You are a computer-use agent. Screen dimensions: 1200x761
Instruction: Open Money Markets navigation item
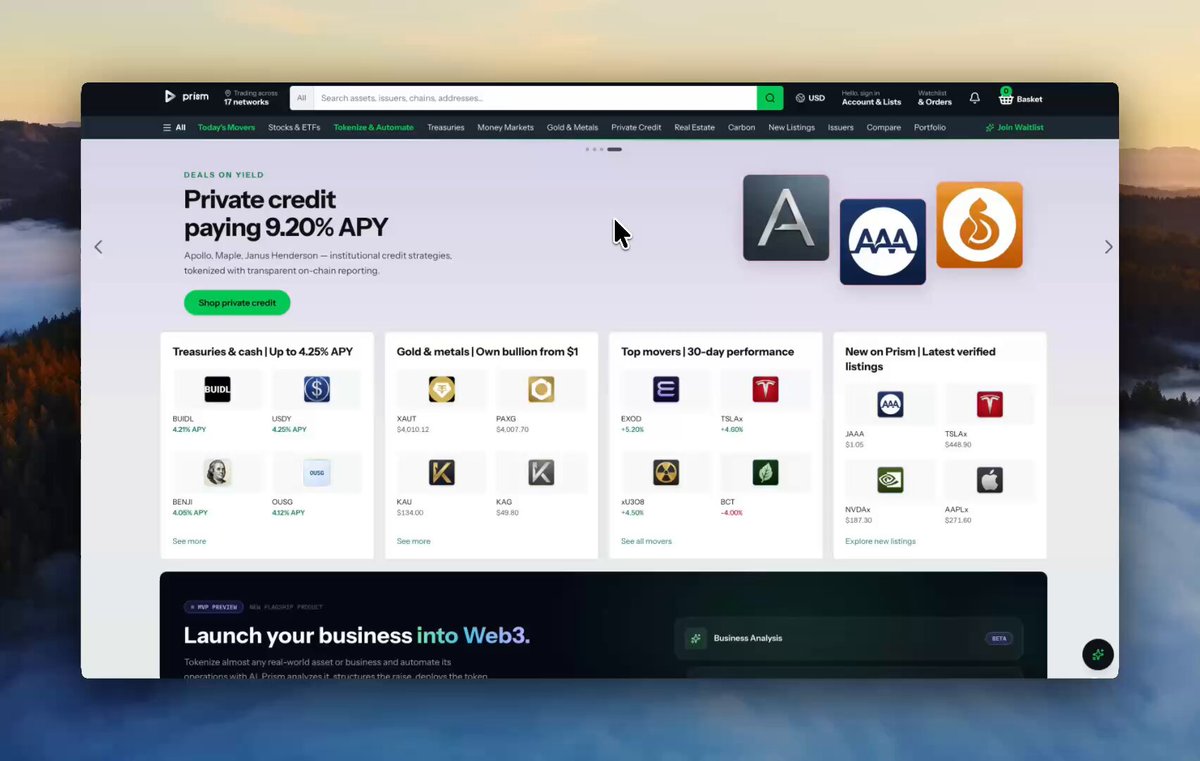pyautogui.click(x=506, y=128)
